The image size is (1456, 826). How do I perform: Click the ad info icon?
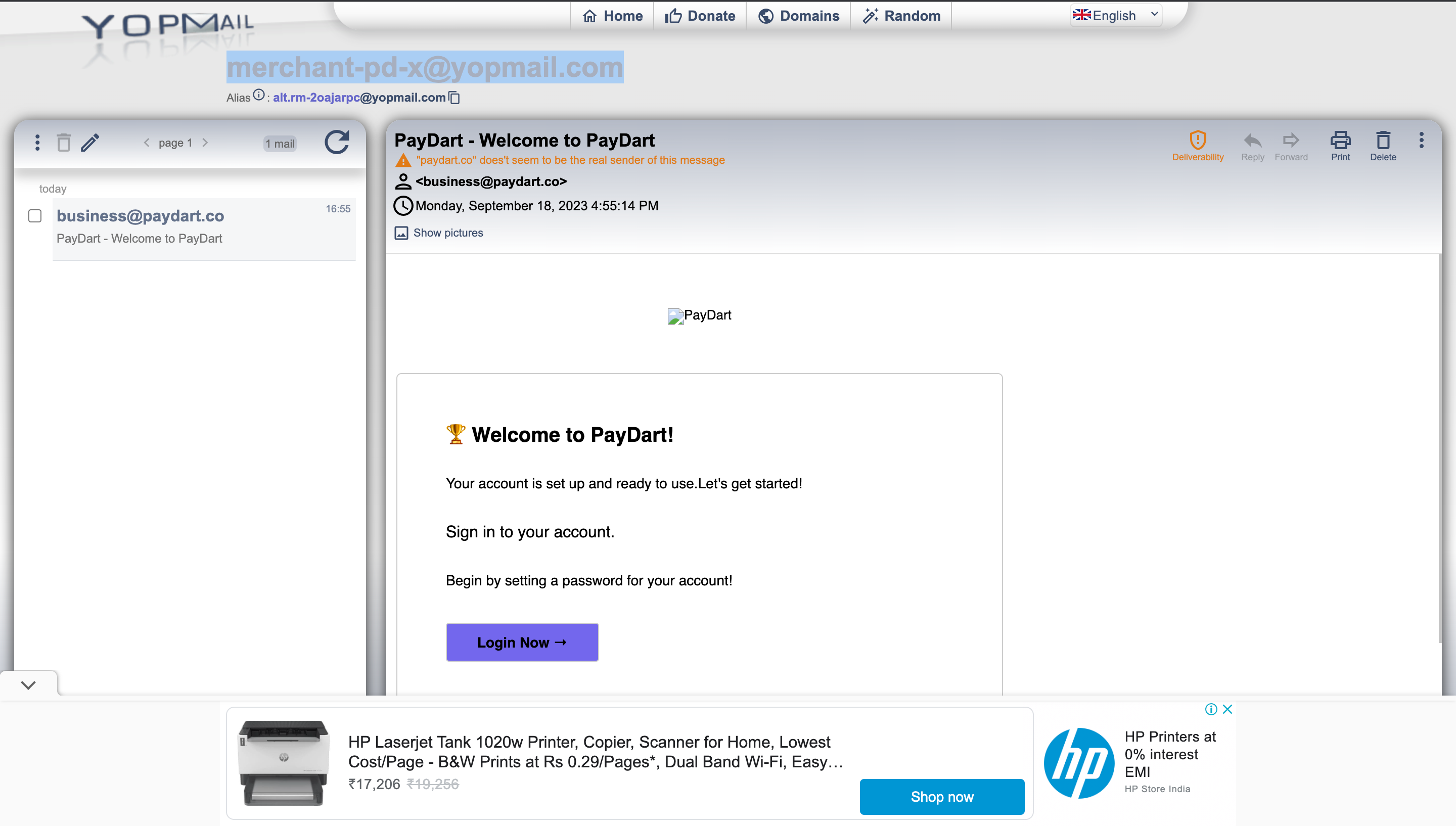click(1210, 709)
